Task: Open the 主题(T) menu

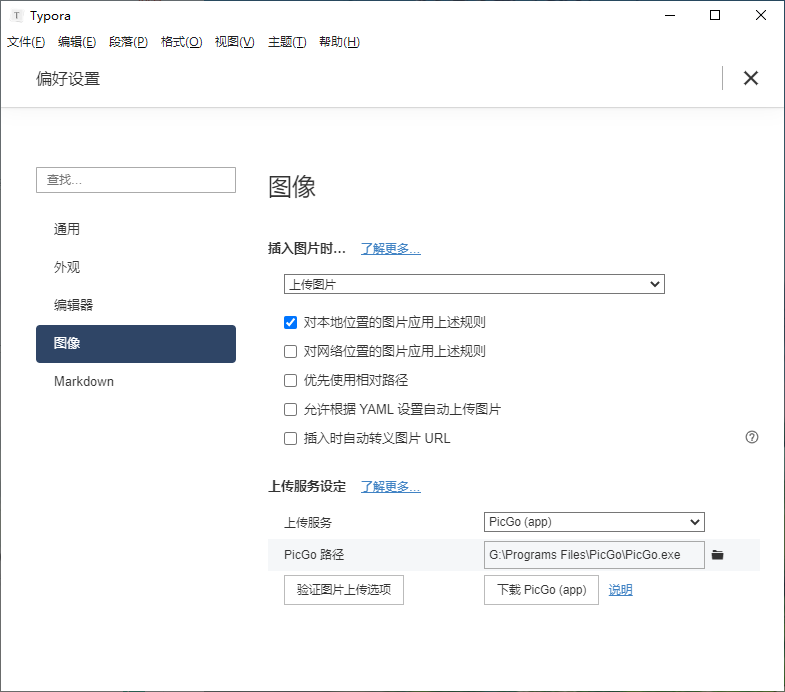Action: (x=287, y=42)
